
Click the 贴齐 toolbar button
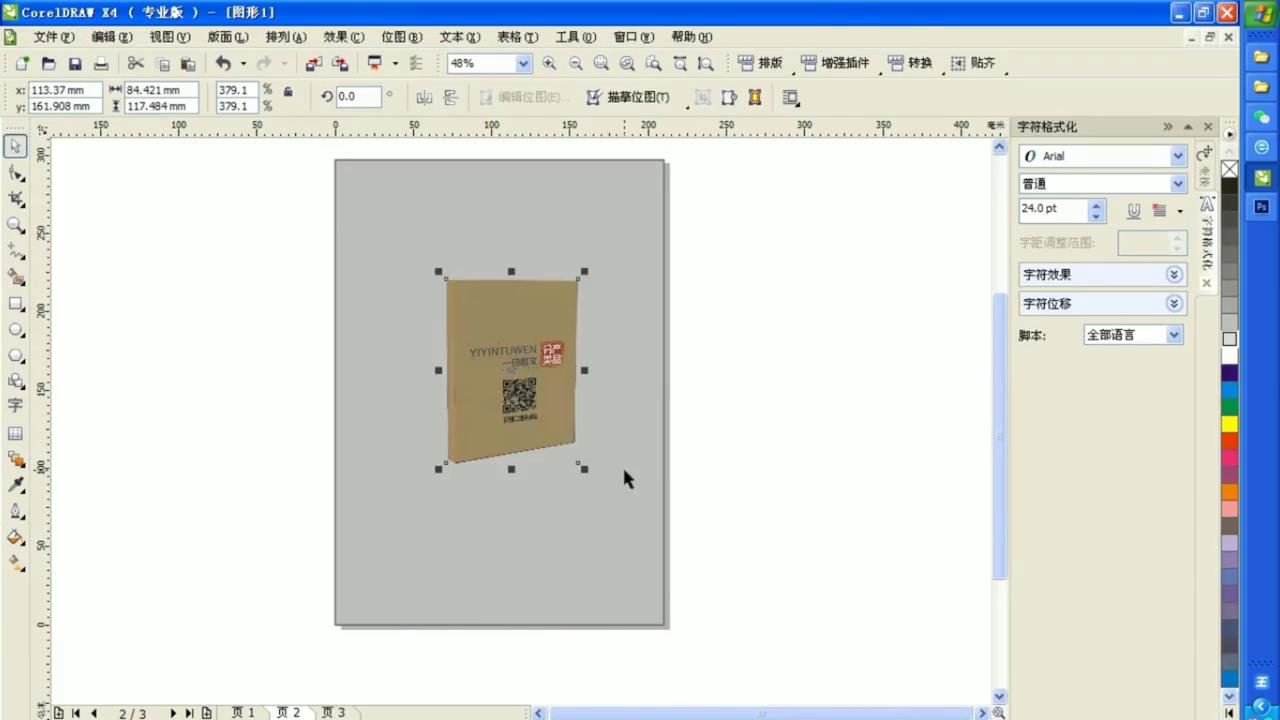tap(973, 63)
